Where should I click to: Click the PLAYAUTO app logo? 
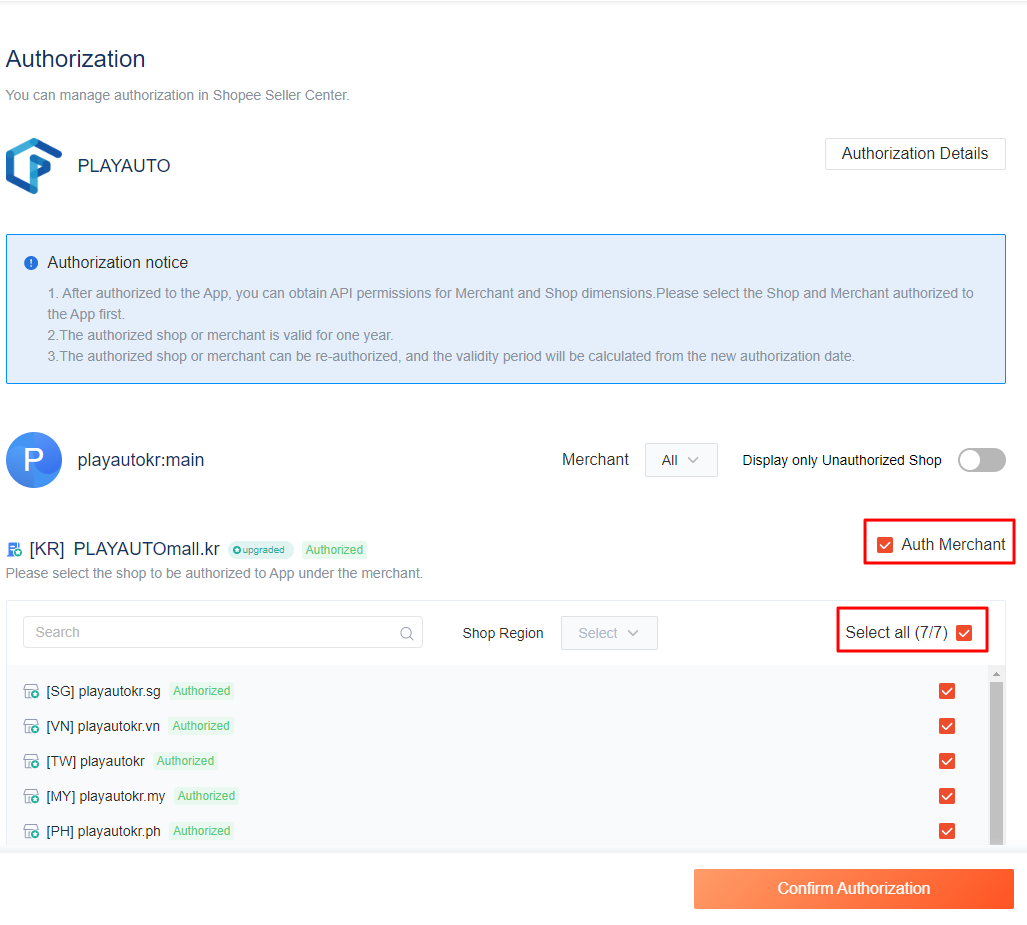pos(34,166)
